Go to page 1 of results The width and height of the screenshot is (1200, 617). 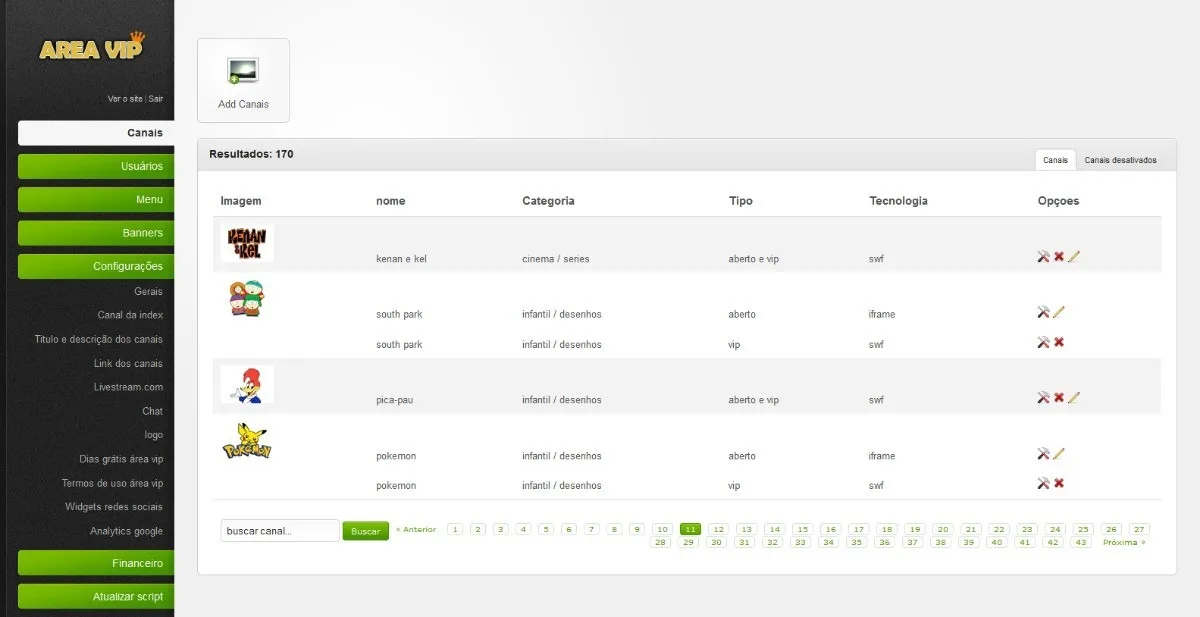pos(455,529)
